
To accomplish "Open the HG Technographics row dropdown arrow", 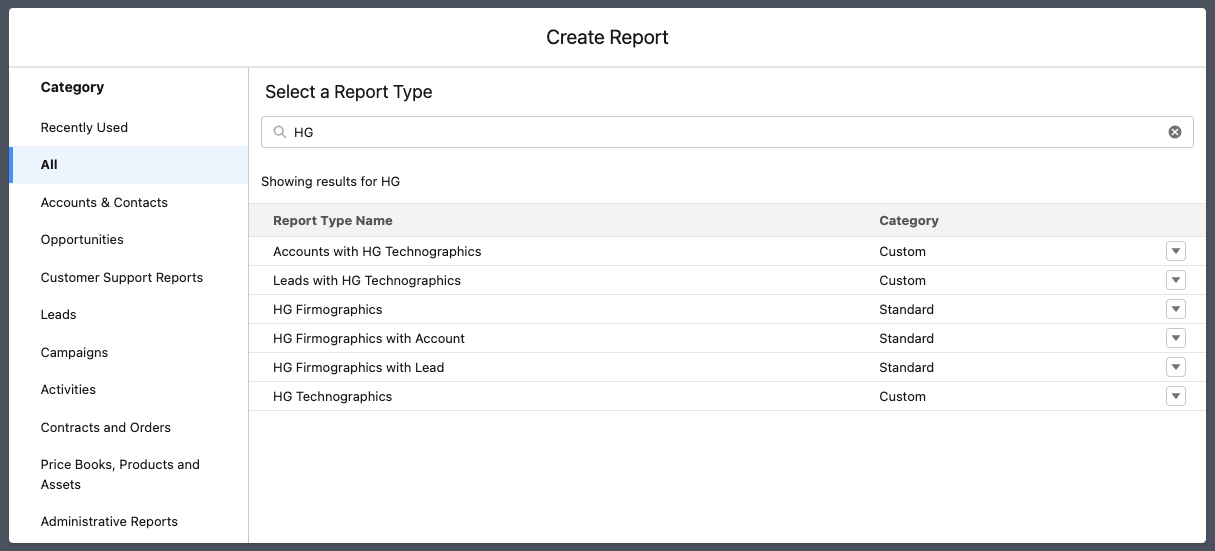I will coord(1175,397).
